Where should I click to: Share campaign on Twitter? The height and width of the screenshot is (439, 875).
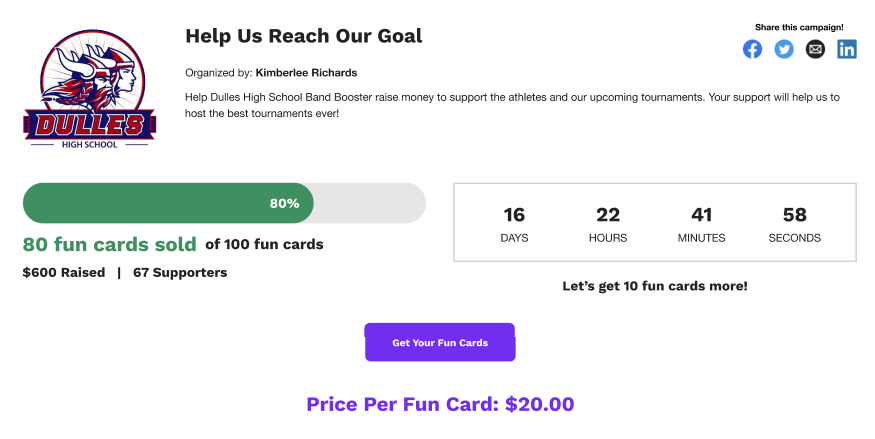pos(784,49)
